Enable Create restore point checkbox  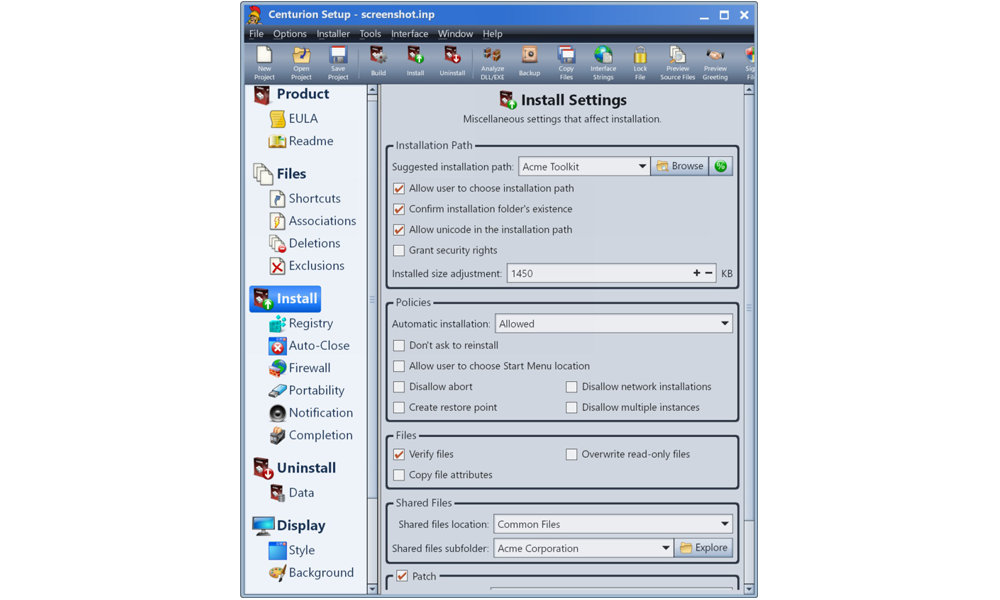point(399,407)
